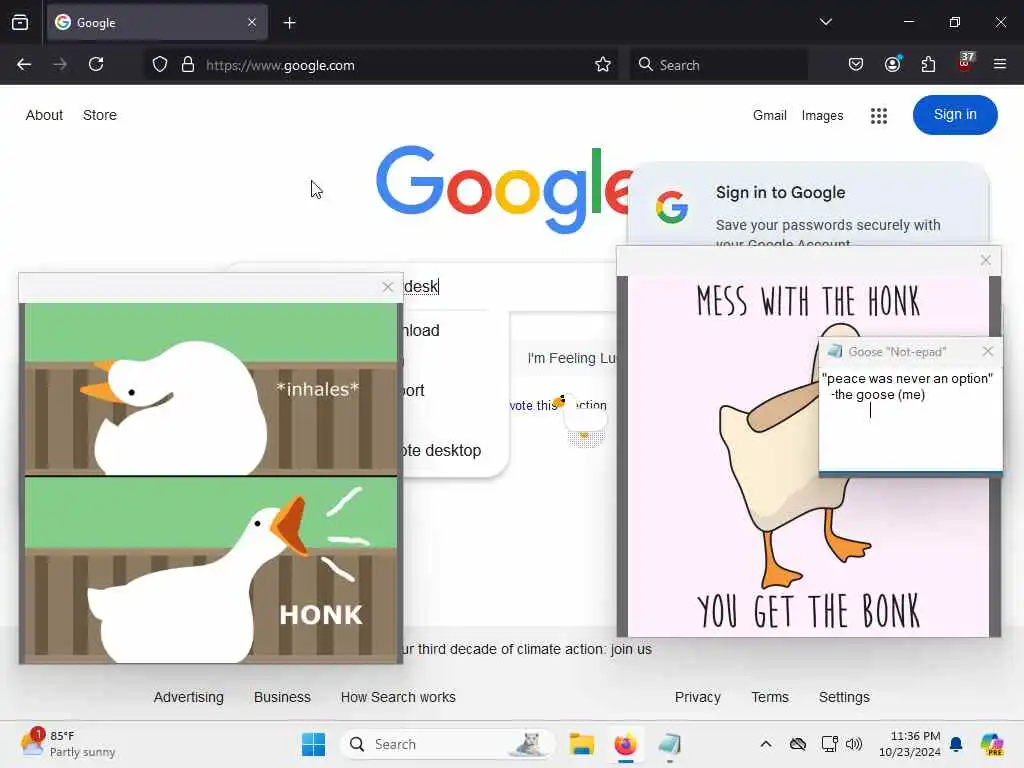
Task: Open the Store link
Action: 100,115
